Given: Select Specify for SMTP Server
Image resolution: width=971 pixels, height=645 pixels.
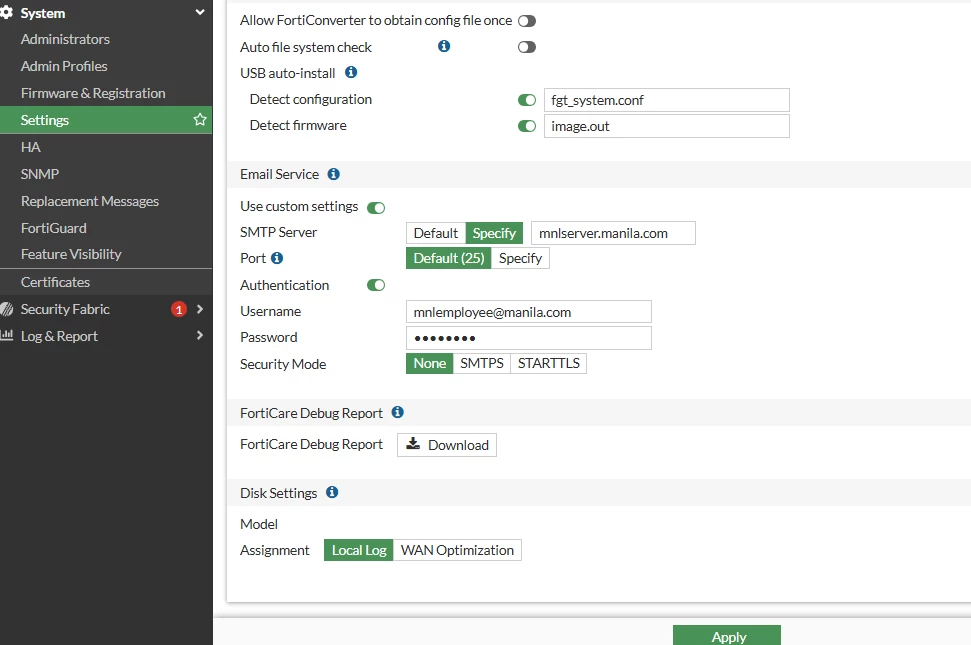Looking at the screenshot, I should 494,233.
